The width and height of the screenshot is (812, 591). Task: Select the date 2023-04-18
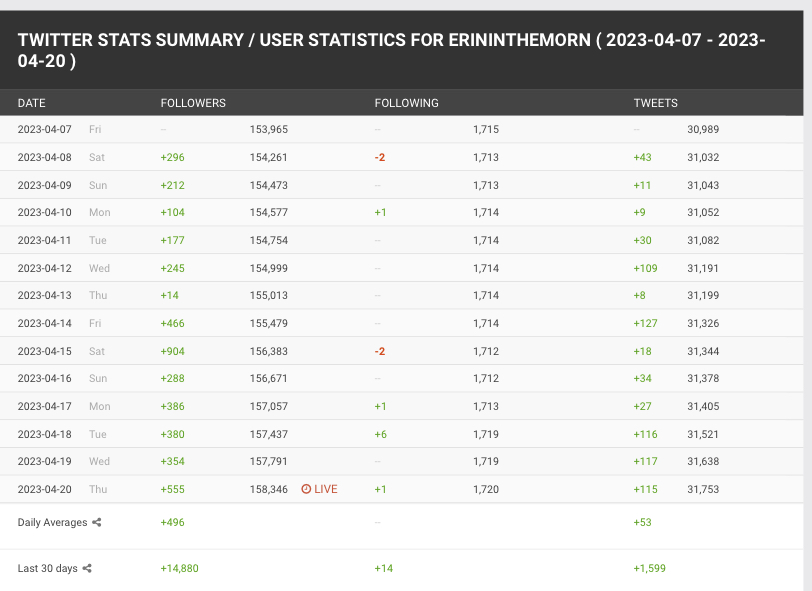click(45, 434)
